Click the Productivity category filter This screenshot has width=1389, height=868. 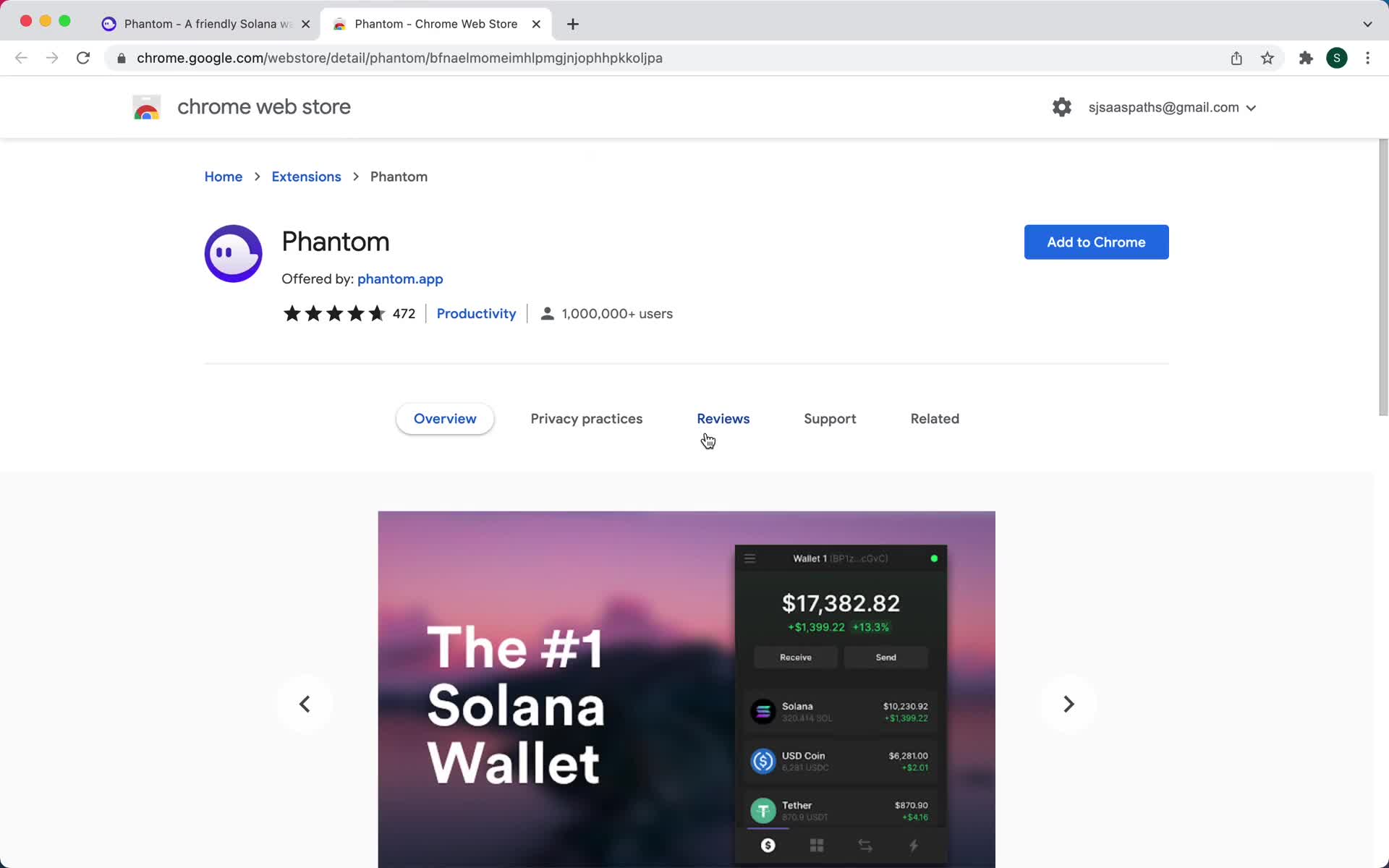[x=477, y=313]
